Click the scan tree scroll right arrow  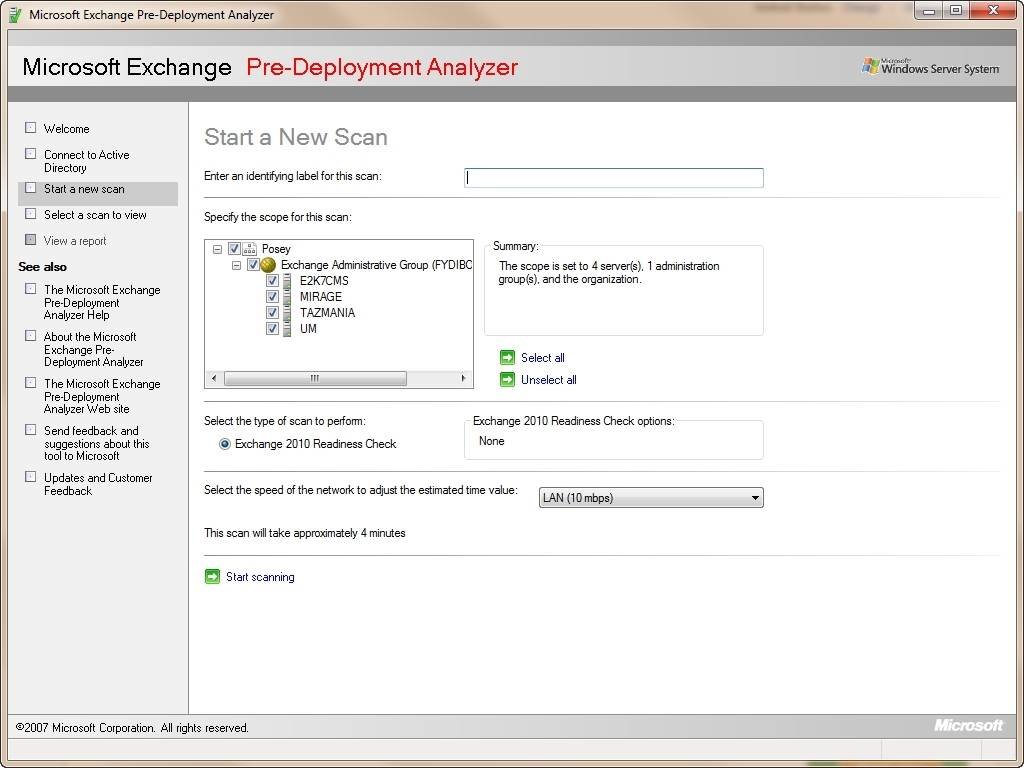(x=463, y=378)
